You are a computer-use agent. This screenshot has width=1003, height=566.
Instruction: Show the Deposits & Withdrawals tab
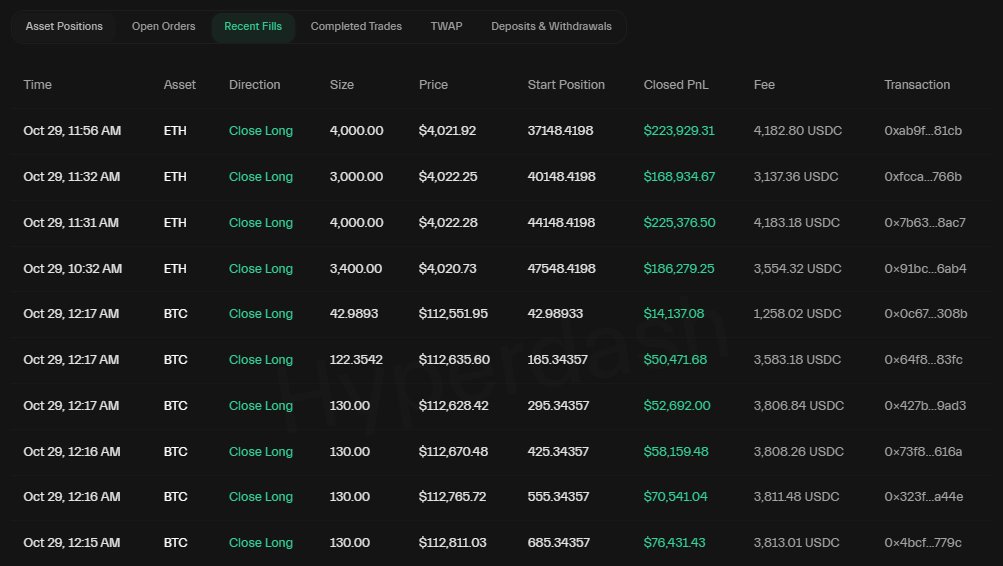(551, 27)
